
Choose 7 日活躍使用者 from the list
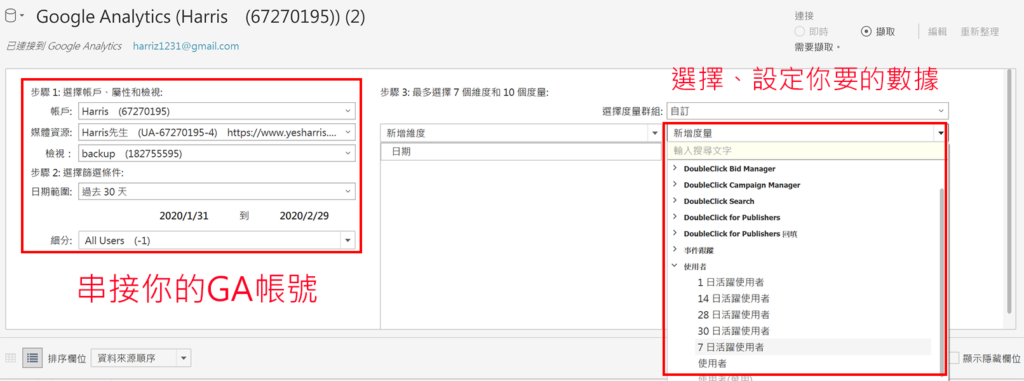(730, 347)
